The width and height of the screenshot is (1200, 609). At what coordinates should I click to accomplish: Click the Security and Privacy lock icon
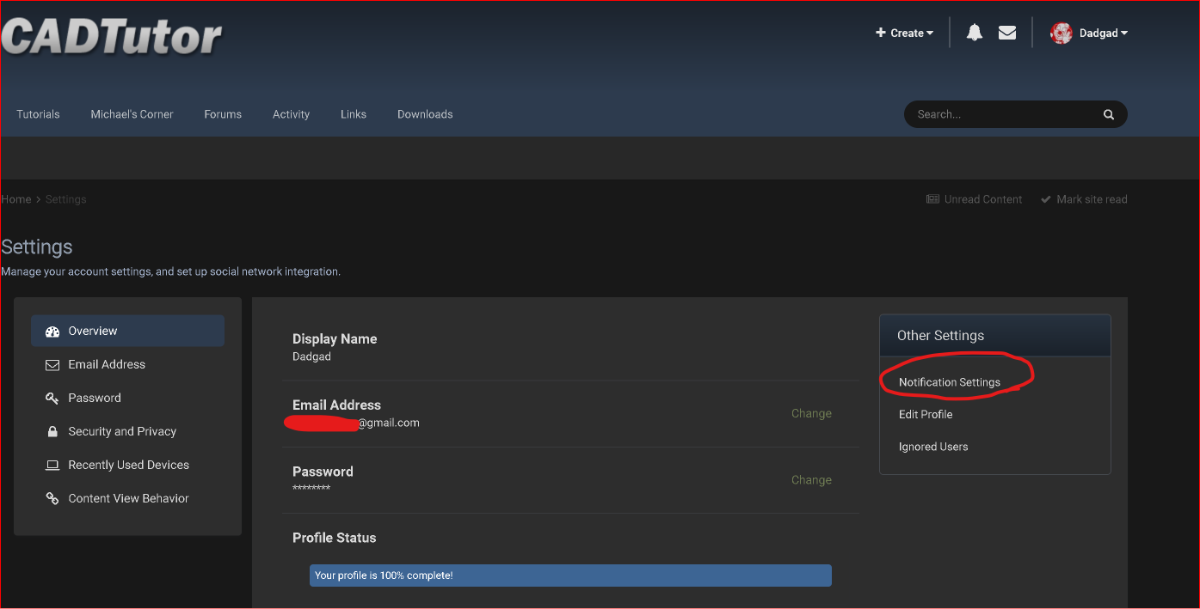tap(53, 432)
